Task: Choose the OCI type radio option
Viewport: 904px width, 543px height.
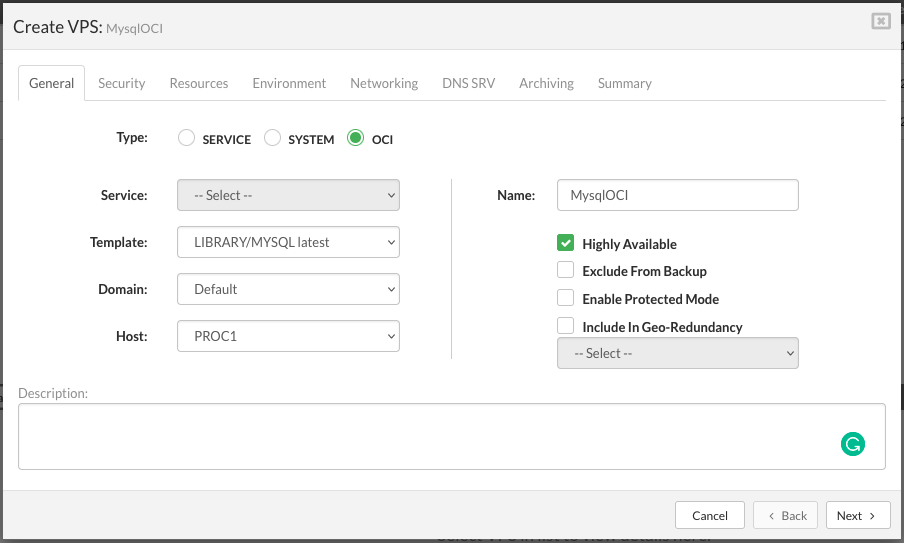Action: [x=355, y=139]
